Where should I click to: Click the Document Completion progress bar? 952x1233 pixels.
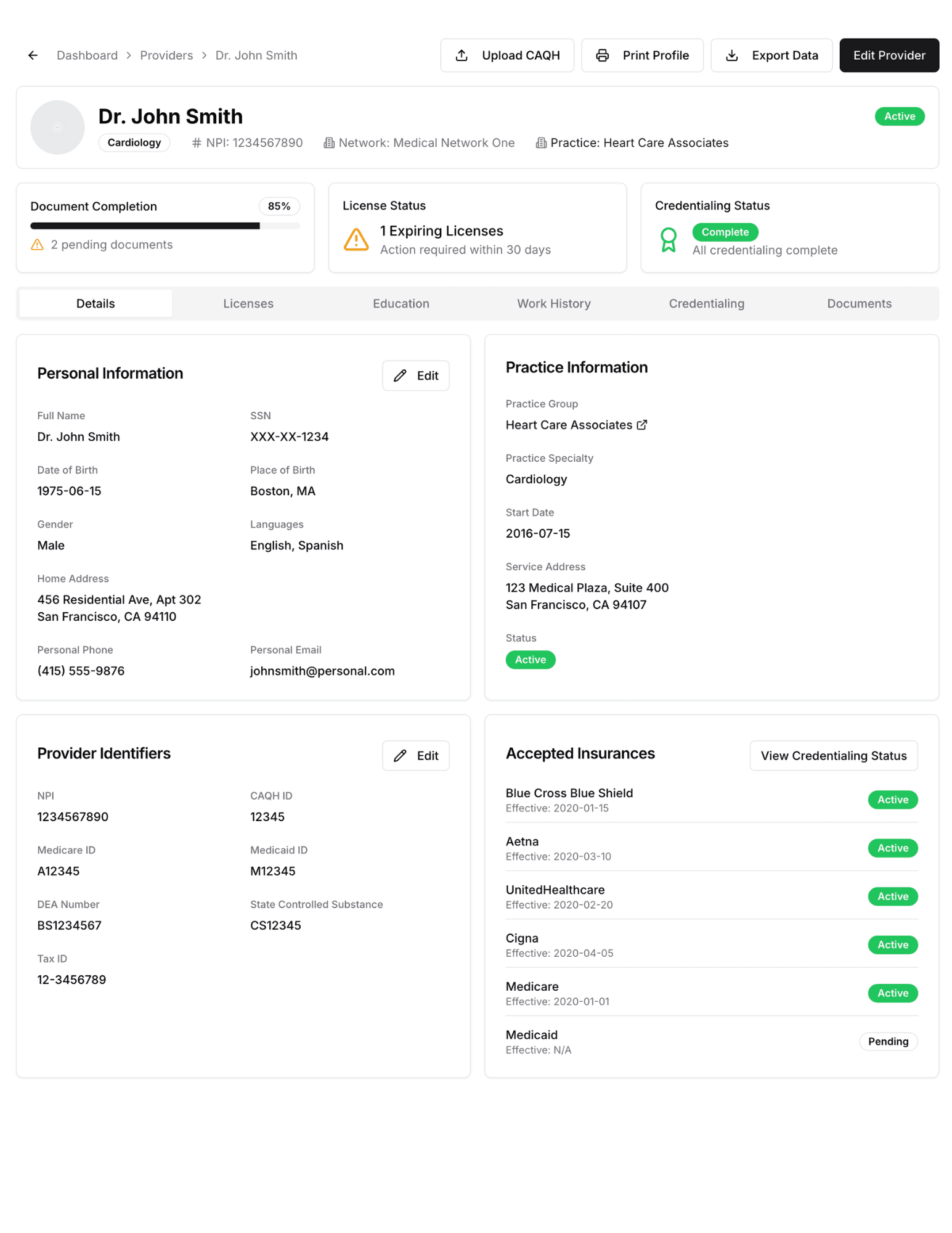(x=165, y=226)
